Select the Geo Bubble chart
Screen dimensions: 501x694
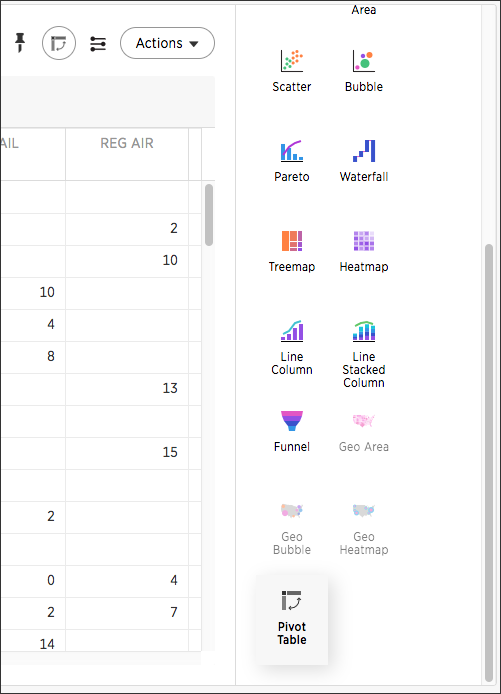[292, 528]
